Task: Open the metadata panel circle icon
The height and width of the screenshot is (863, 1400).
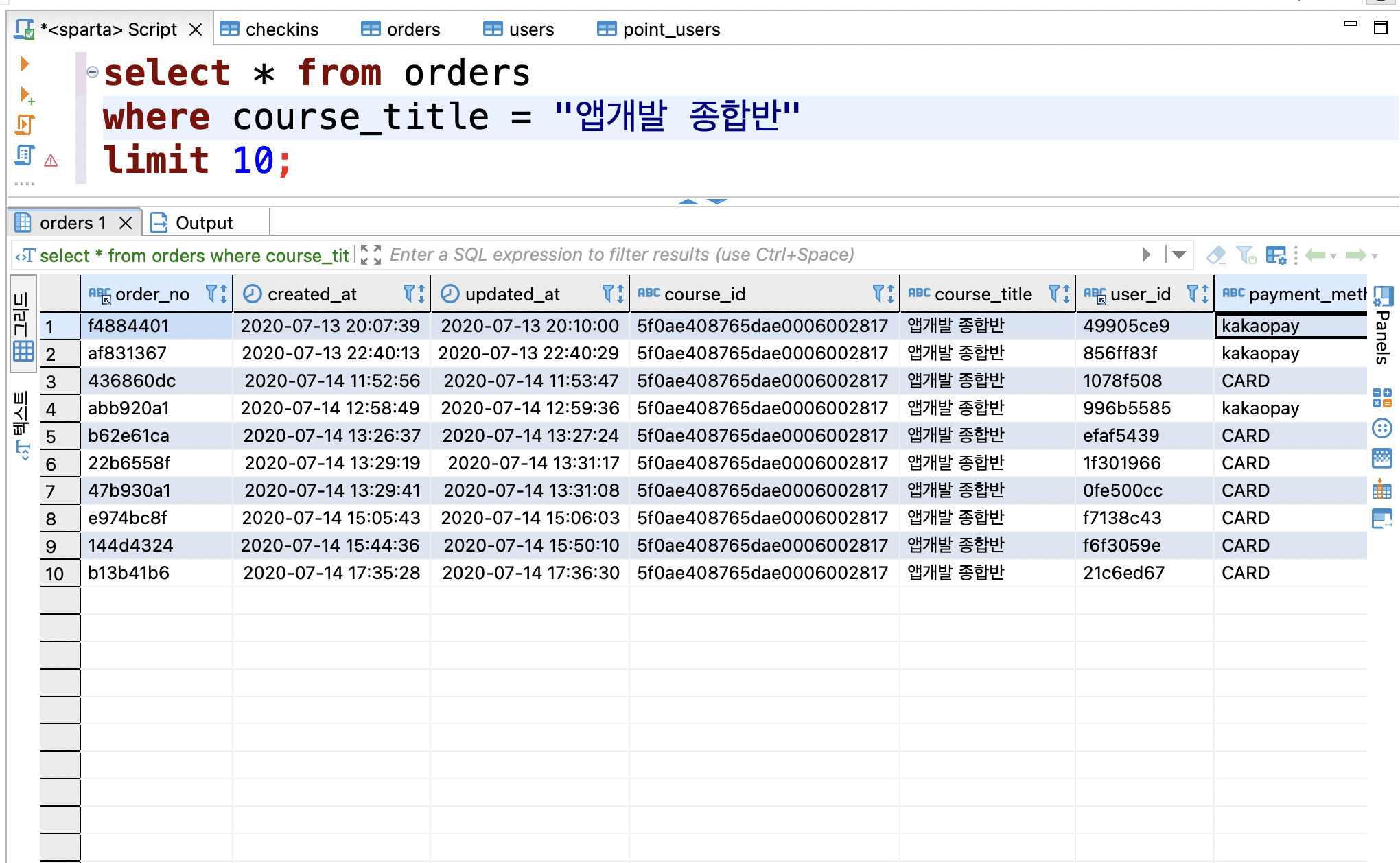Action: click(1382, 429)
